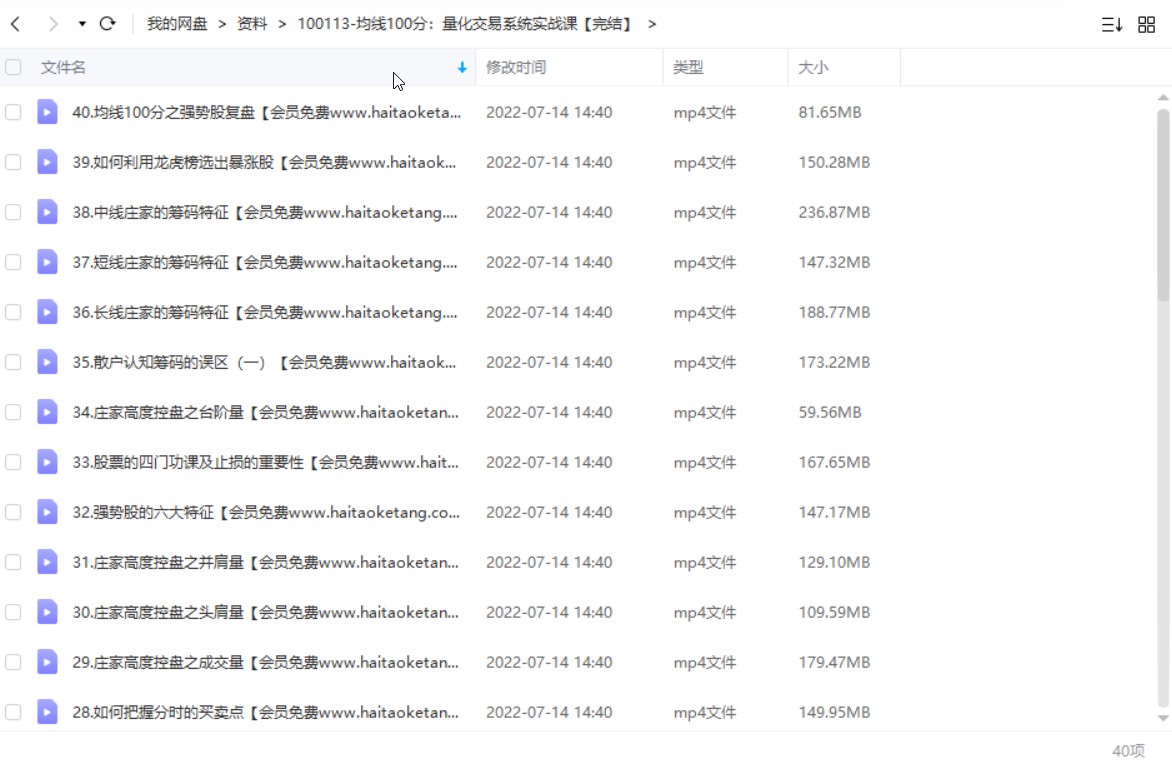This screenshot has height=768, width=1172.
Task: Check the box for file 34.庄家高度控盘之台阶量
Action: [x=13, y=413]
